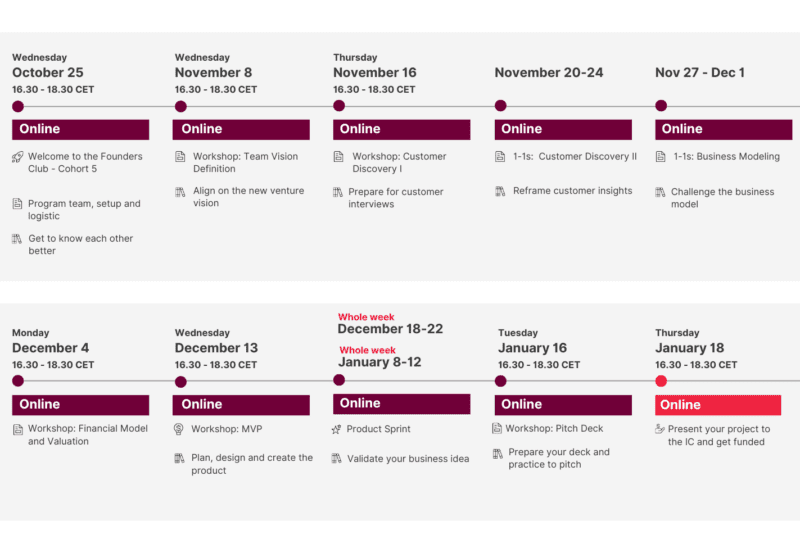The image size is (800, 553).
Task: Click the hand icon next to Present your project
Action: (660, 429)
